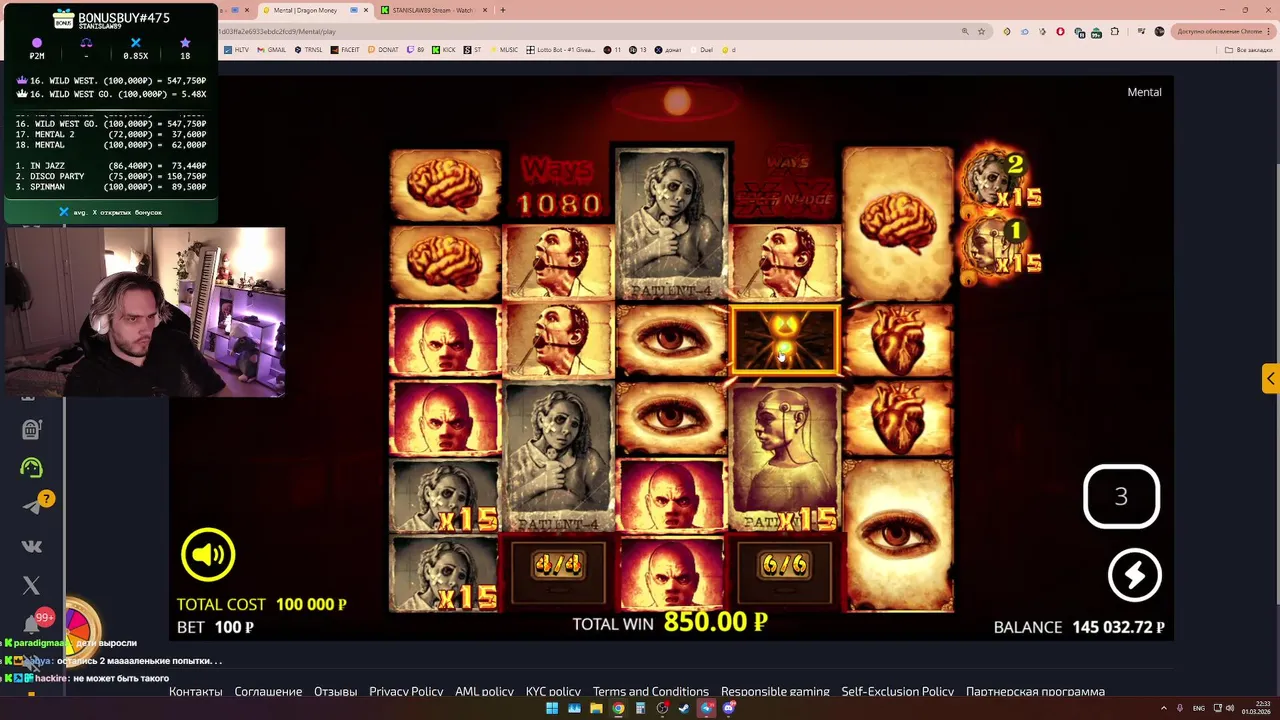Open the X social icon in sidebar
The width and height of the screenshot is (1280, 720).
coord(31,586)
